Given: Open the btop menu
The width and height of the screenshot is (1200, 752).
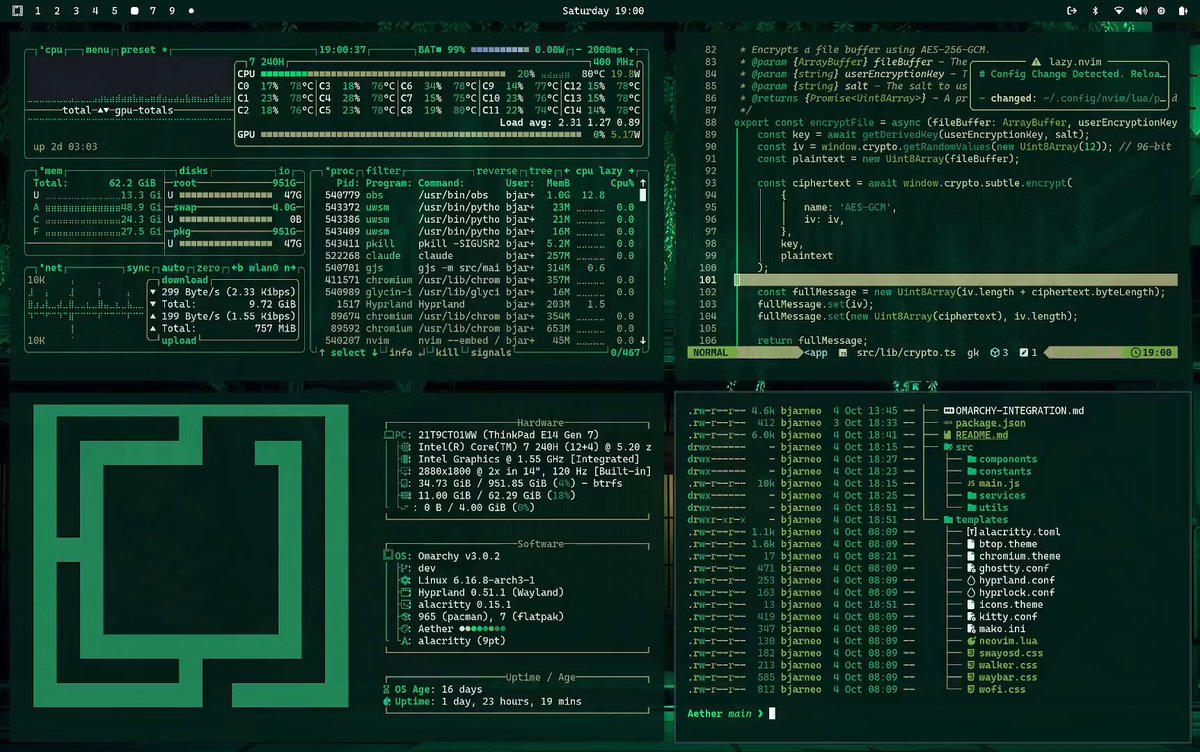Looking at the screenshot, I should pyautogui.click(x=98, y=50).
